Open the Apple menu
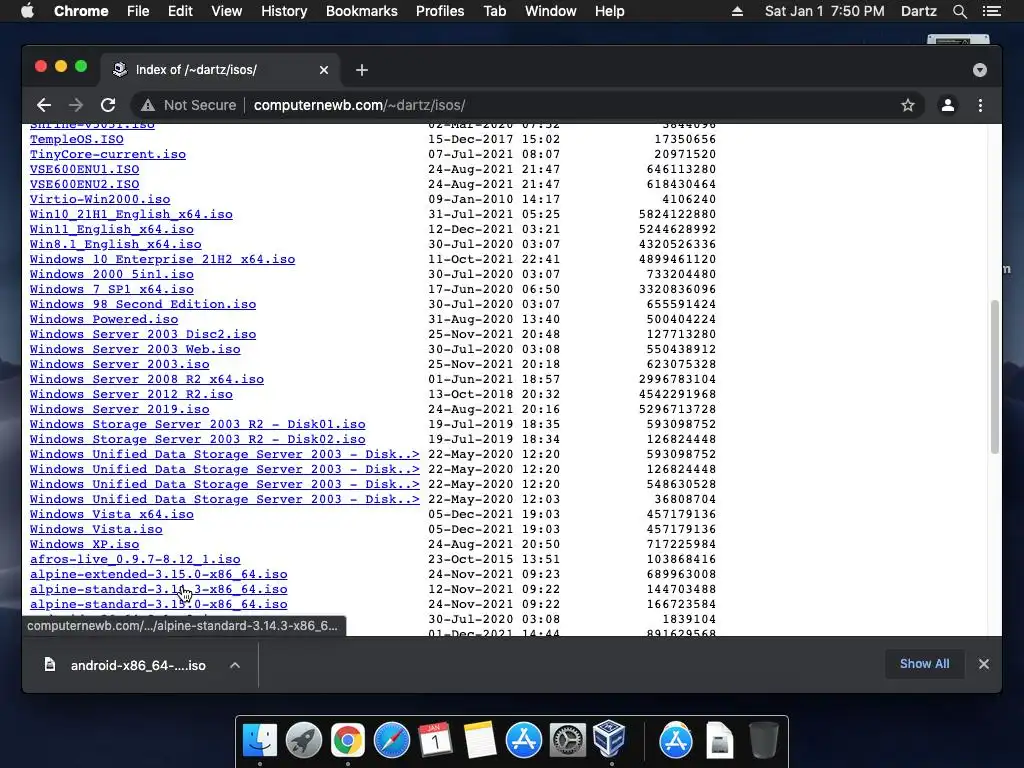Viewport: 1024px width, 768px height. click(x=27, y=11)
